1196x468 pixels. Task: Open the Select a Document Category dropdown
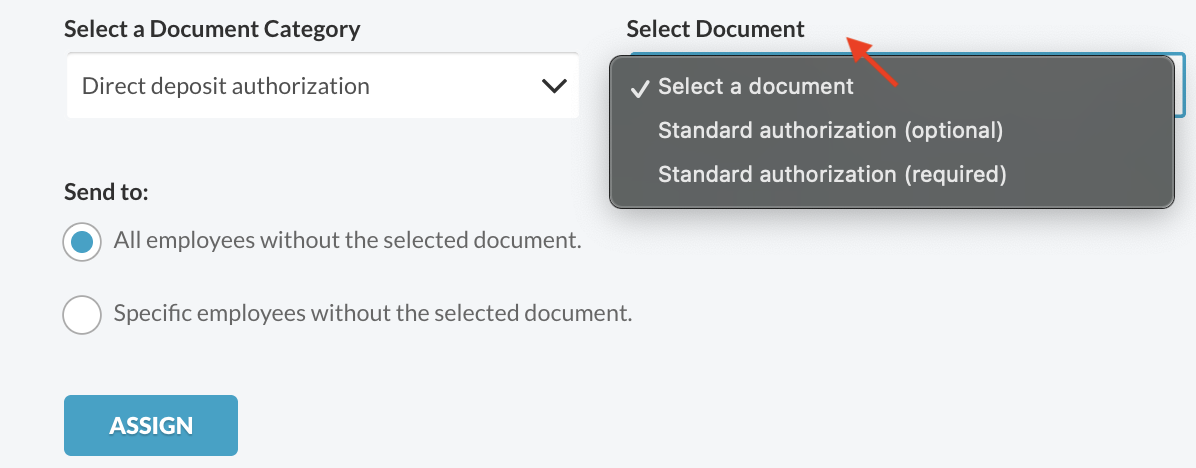(x=323, y=85)
